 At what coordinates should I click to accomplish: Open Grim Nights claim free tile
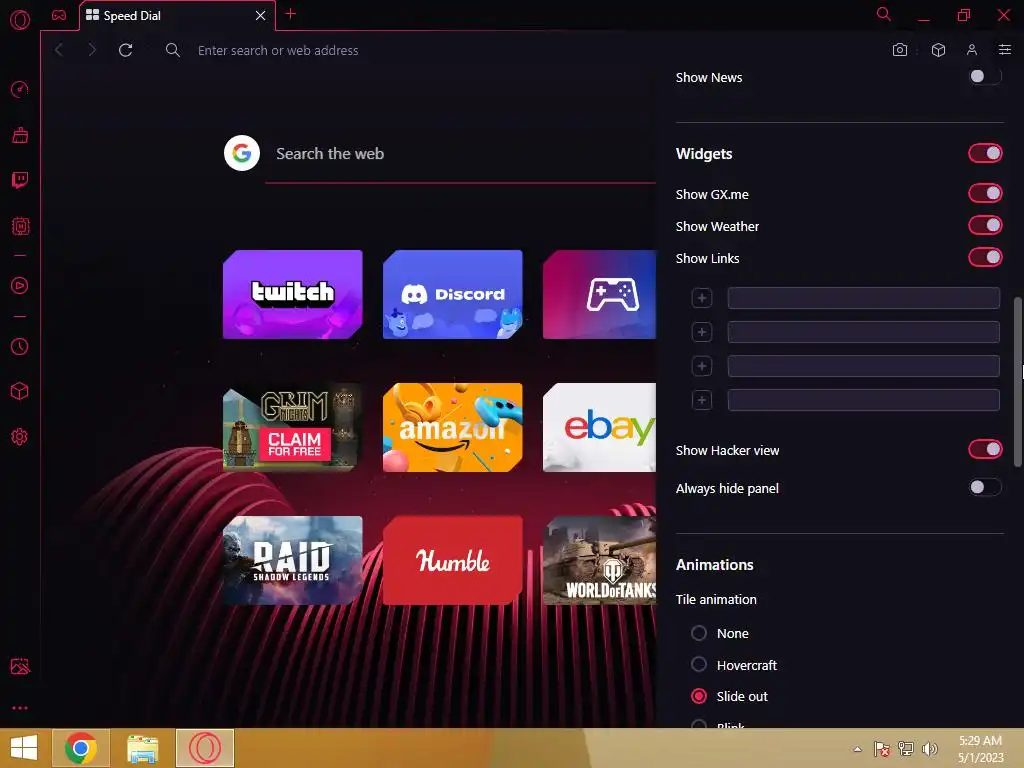[293, 427]
